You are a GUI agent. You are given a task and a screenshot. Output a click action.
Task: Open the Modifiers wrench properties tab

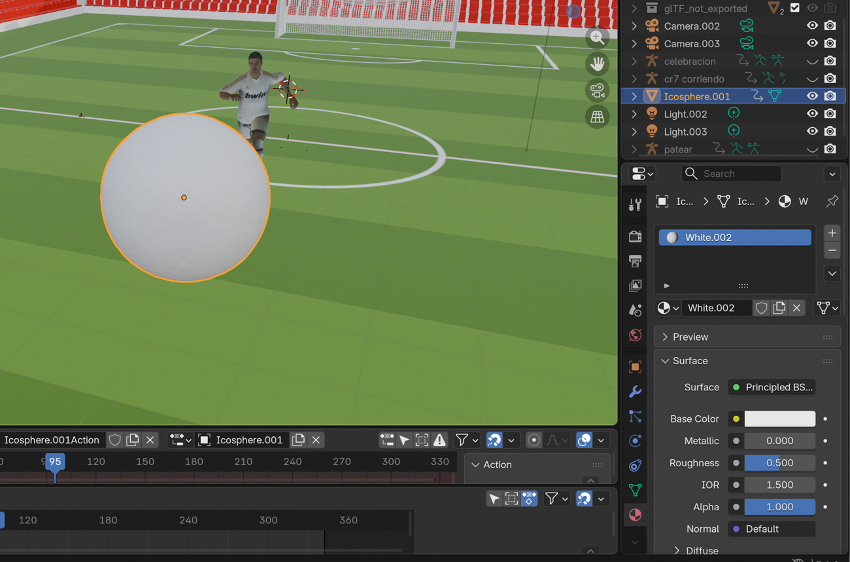tap(635, 391)
